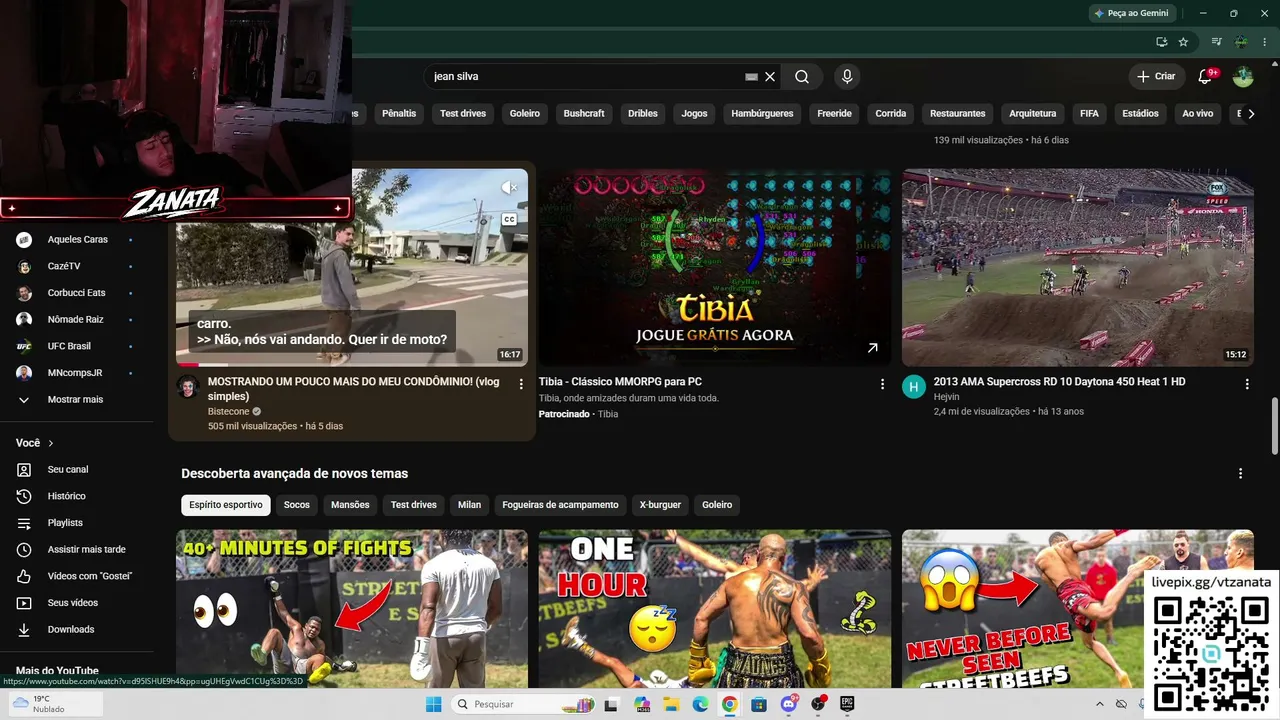Image resolution: width=1280 pixels, height=720 pixels.
Task: Open the on-screen keyboard icon in search box
Action: click(752, 76)
